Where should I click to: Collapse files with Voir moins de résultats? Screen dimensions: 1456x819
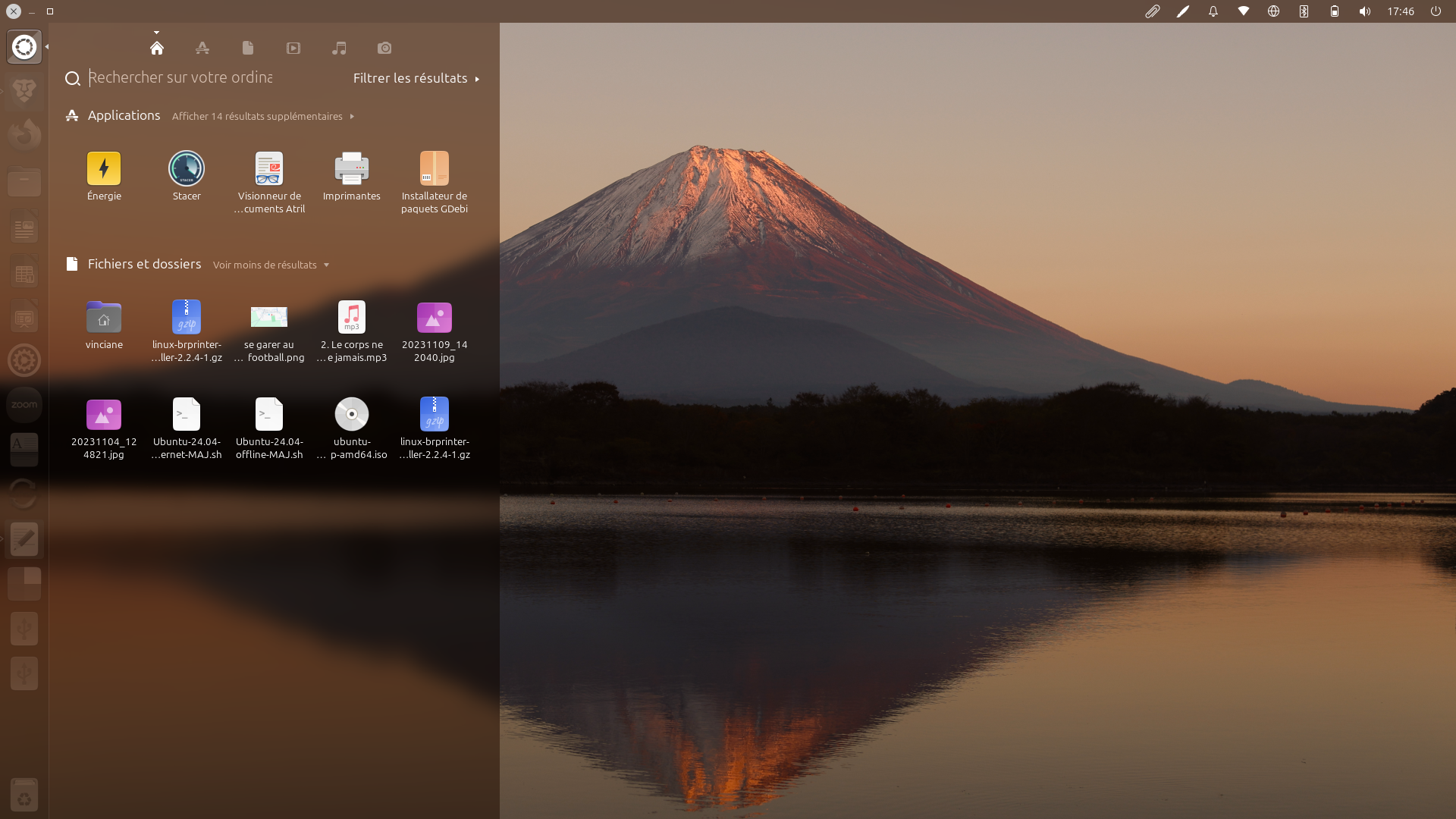click(x=271, y=265)
